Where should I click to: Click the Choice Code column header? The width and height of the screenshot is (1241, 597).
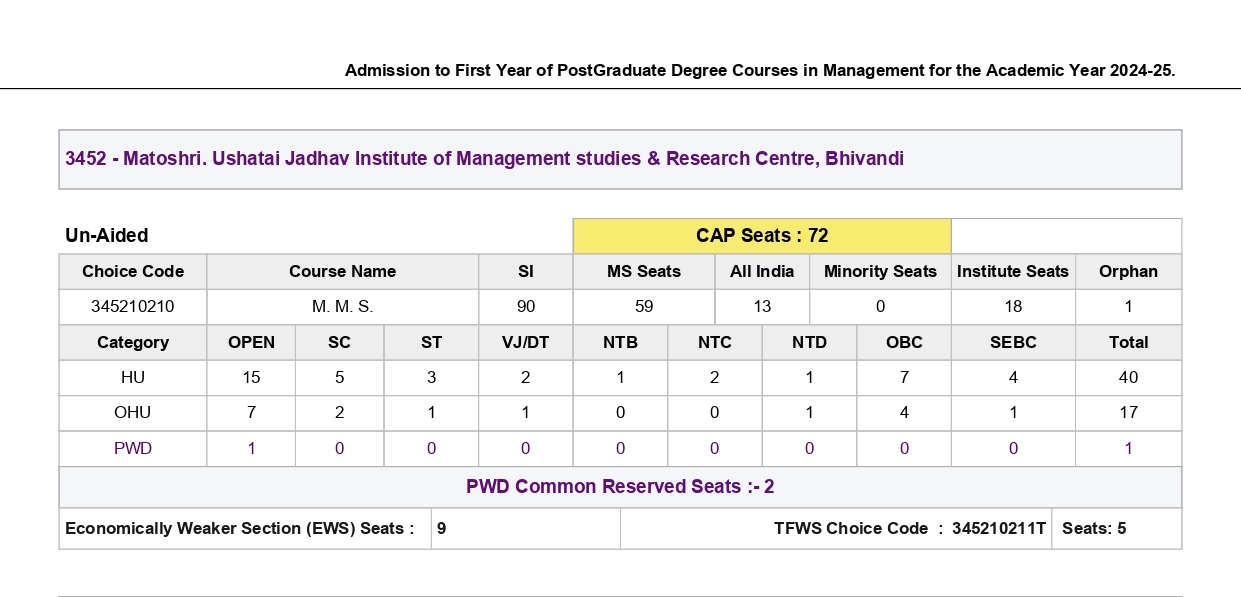tap(133, 271)
